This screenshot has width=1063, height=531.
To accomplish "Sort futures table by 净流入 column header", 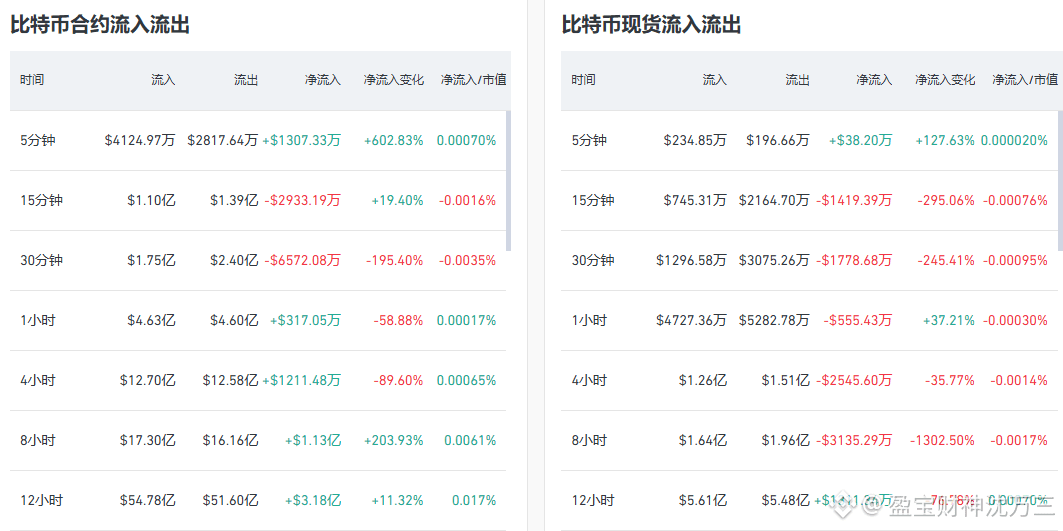I will (x=323, y=80).
